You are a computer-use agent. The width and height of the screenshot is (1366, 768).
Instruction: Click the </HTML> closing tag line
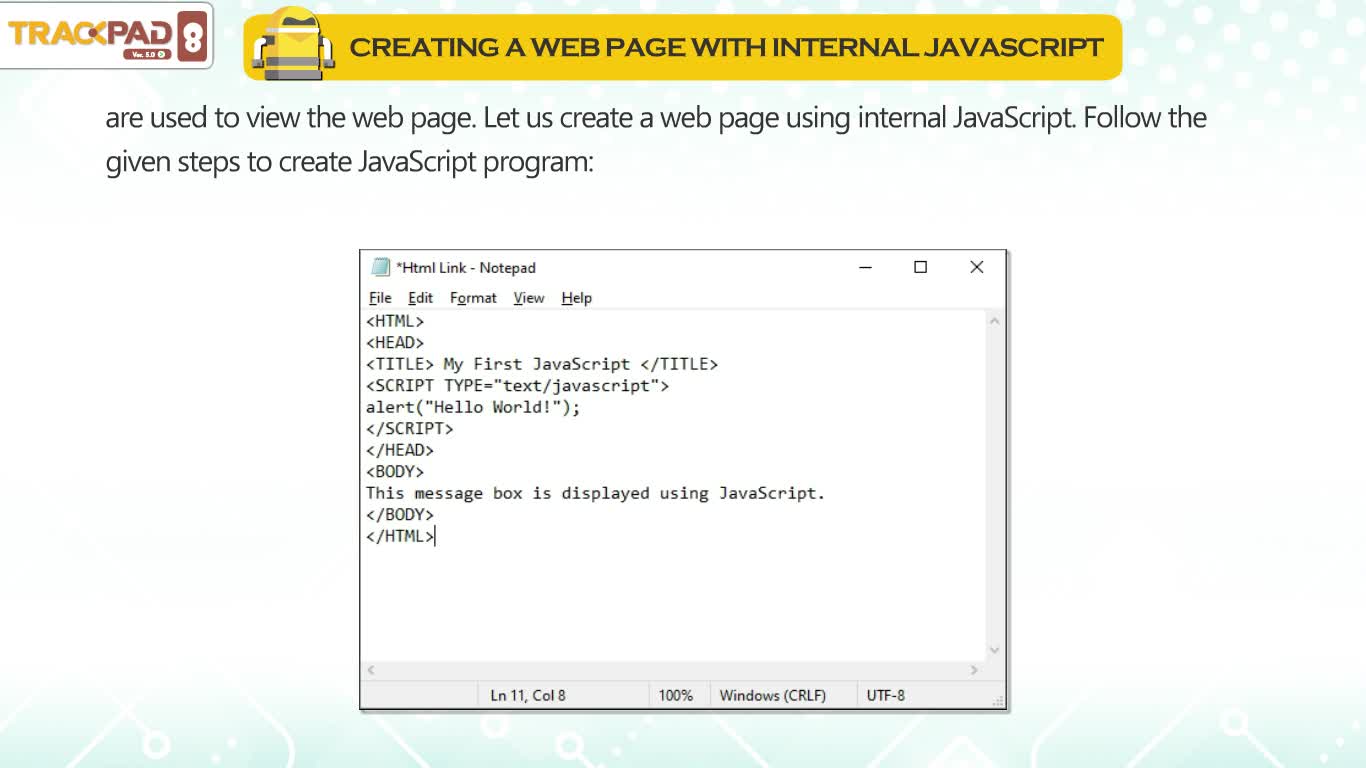400,536
